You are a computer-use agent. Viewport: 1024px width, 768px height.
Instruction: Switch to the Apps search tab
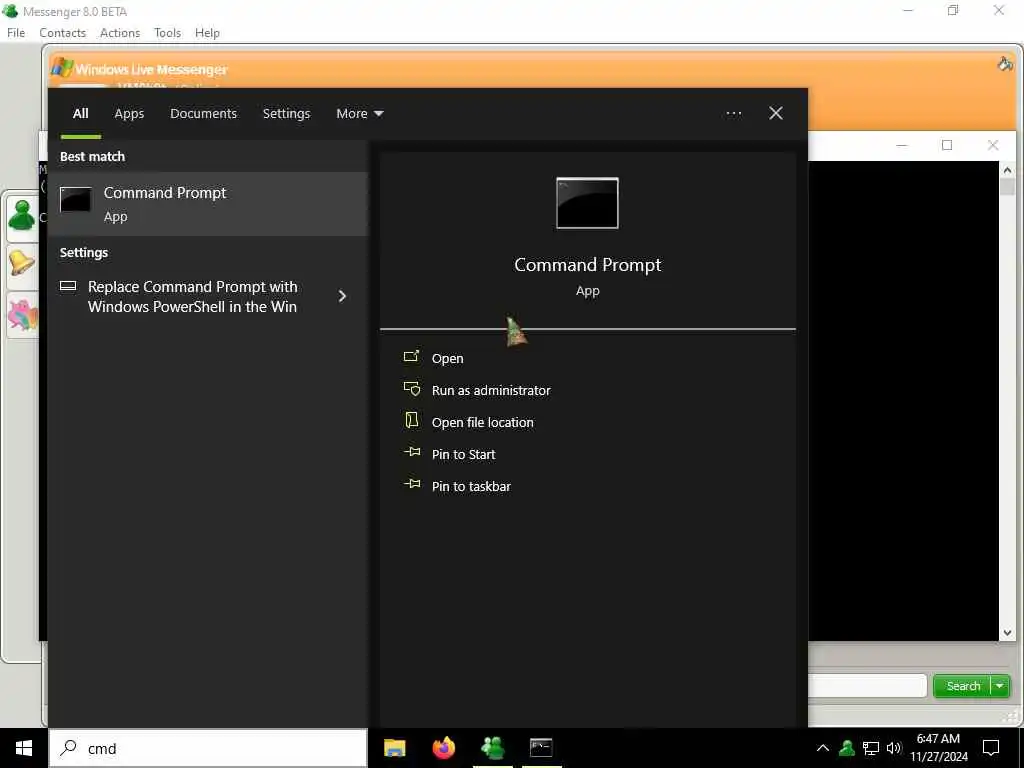coord(129,114)
